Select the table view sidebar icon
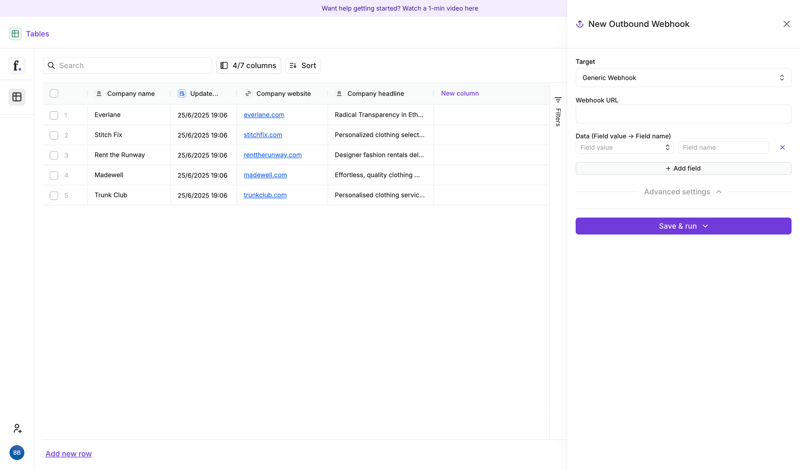Viewport: 800px width, 470px height. click(17, 97)
